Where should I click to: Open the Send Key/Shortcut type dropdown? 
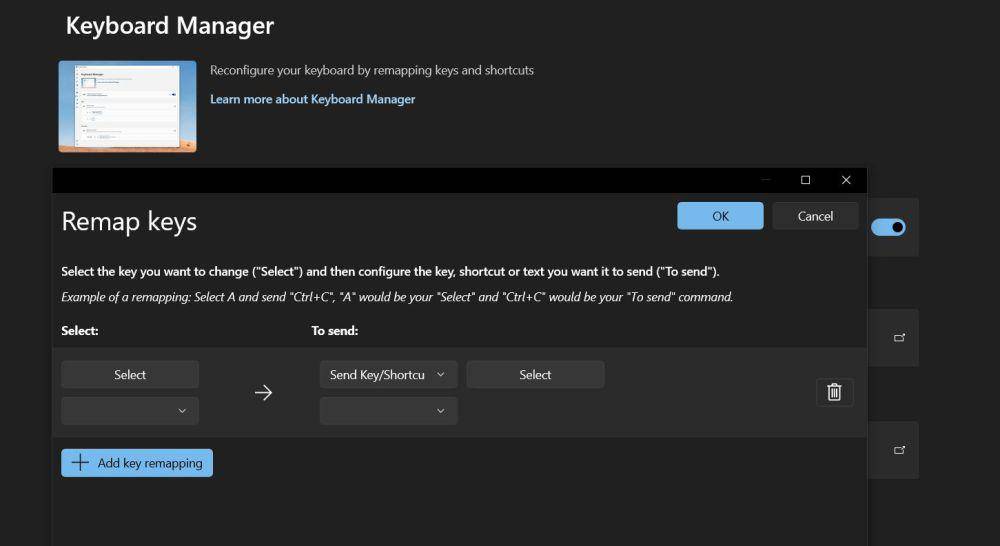(388, 374)
